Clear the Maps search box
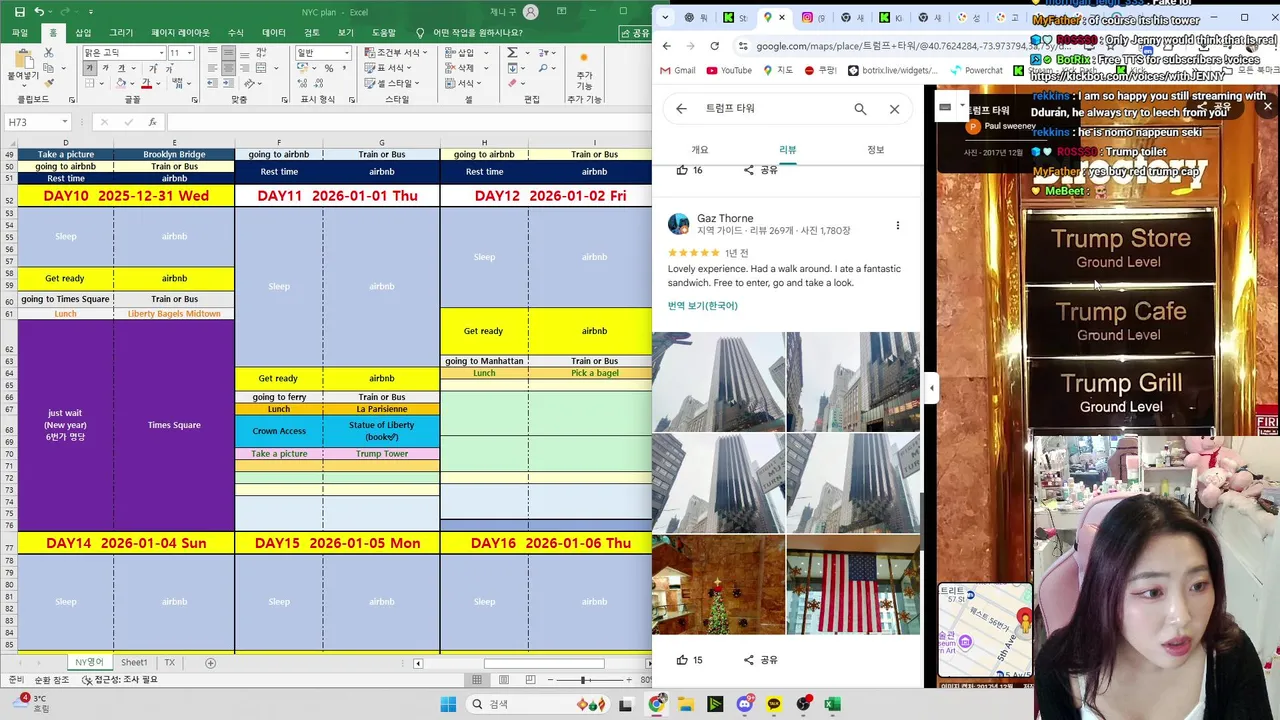 coord(894,109)
